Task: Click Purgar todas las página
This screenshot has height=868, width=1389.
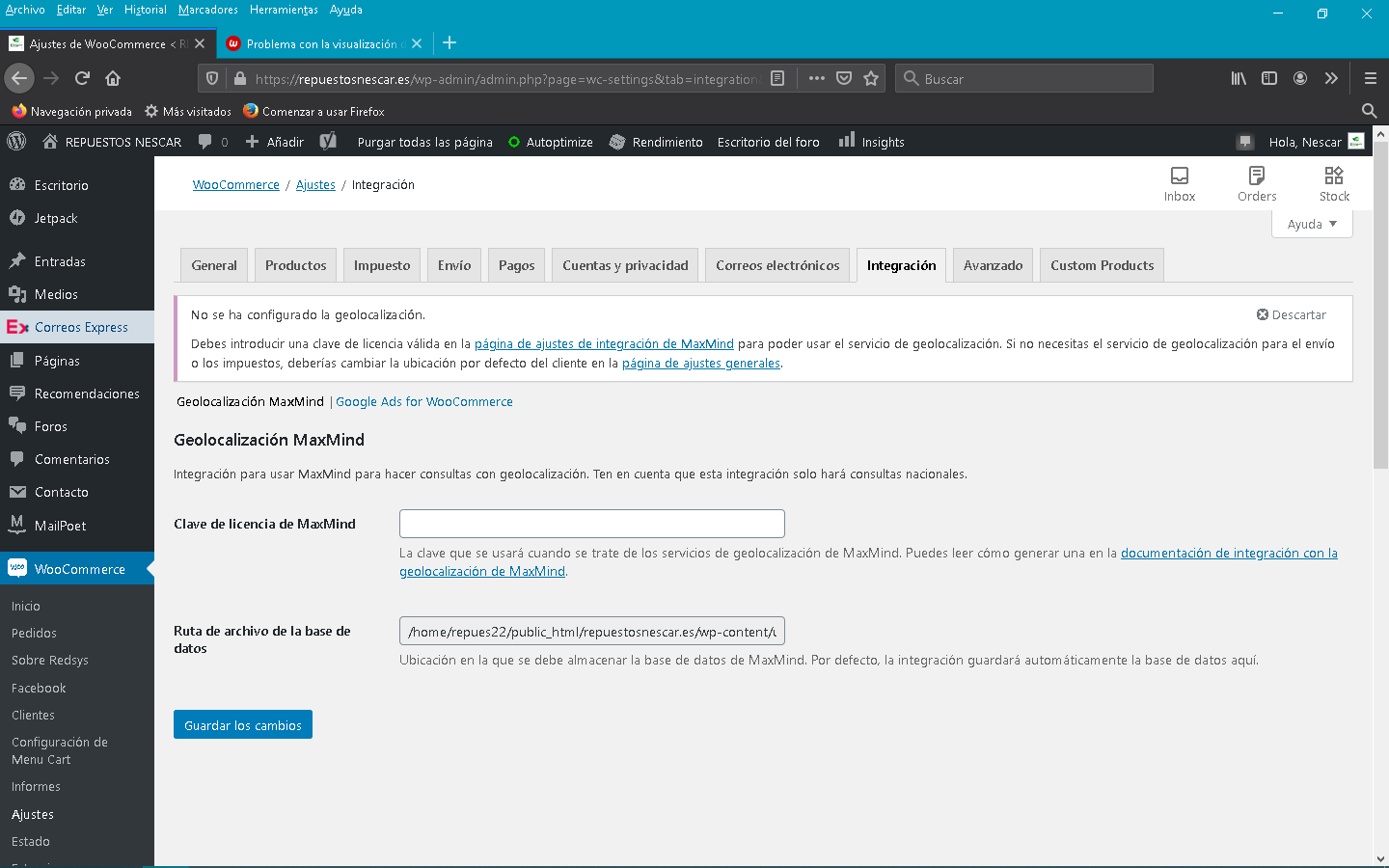Action: [424, 142]
